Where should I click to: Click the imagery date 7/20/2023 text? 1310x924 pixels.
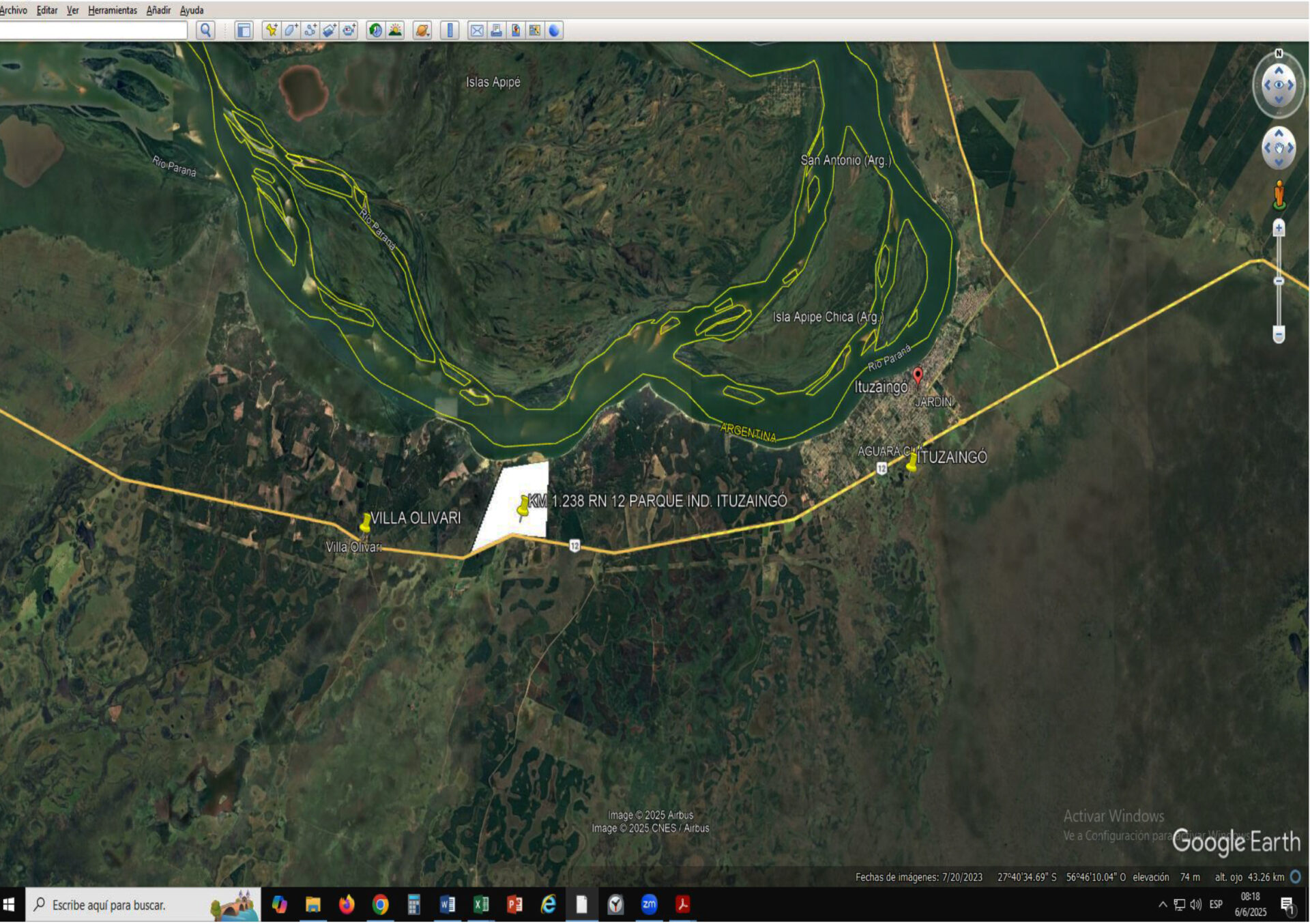coord(962,878)
